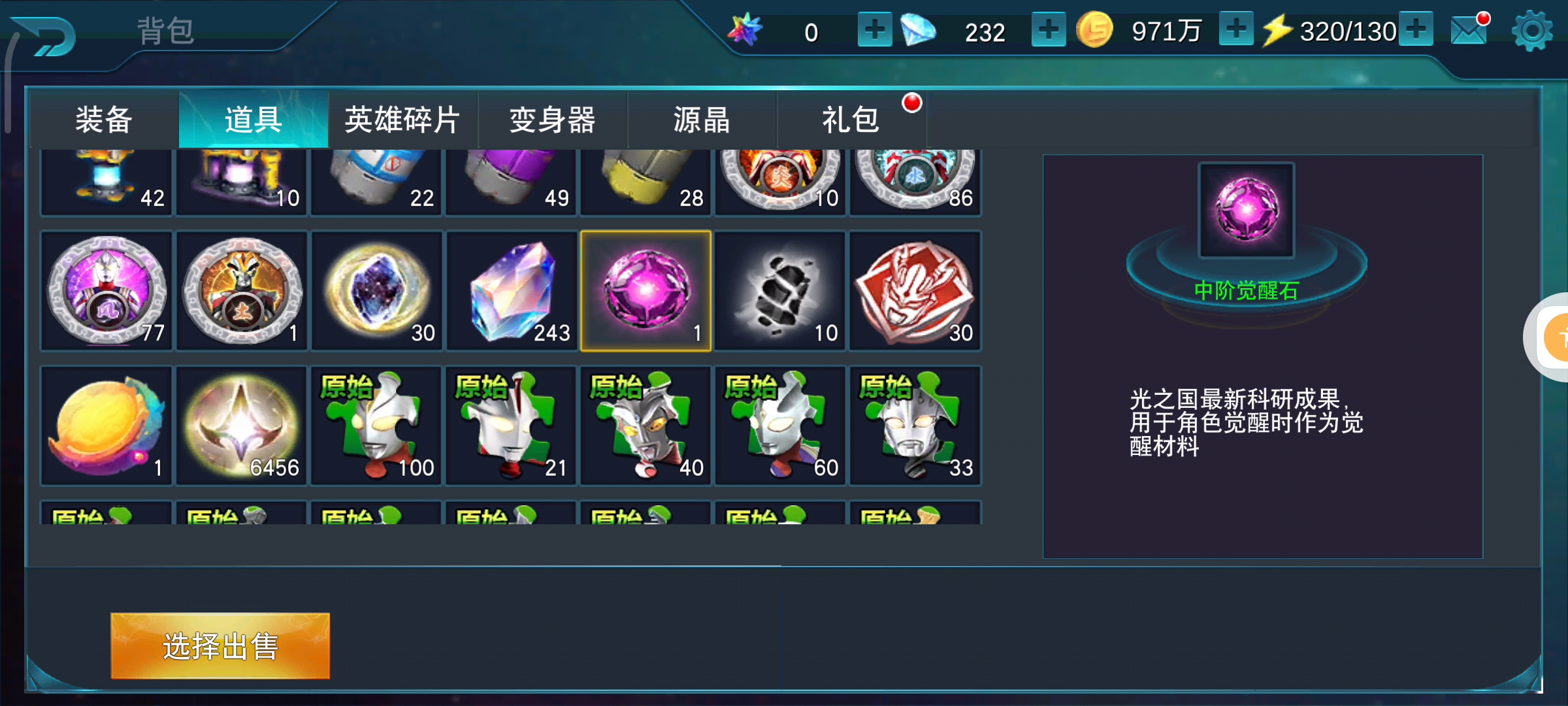The height and width of the screenshot is (706, 1568).
Task: Select the 原始 puzzle piece with 100
Action: coord(376,426)
